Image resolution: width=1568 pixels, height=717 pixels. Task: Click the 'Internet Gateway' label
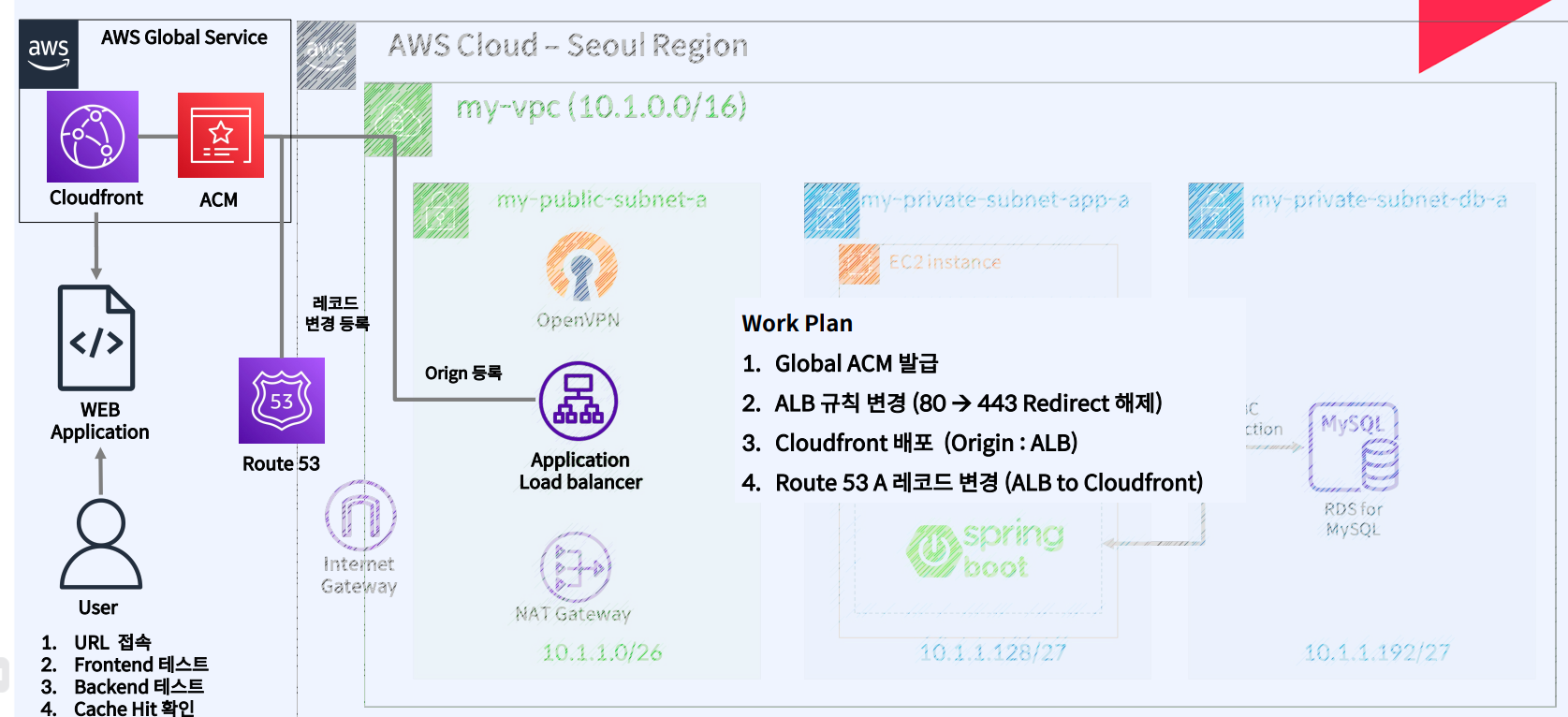point(359,575)
